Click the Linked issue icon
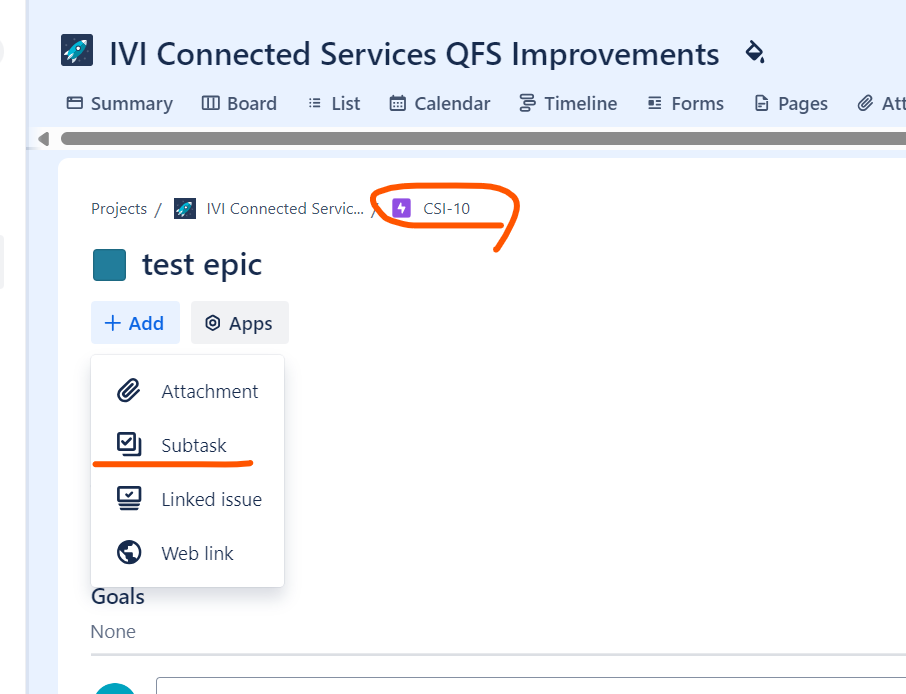This screenshot has width=906, height=694. click(x=129, y=498)
